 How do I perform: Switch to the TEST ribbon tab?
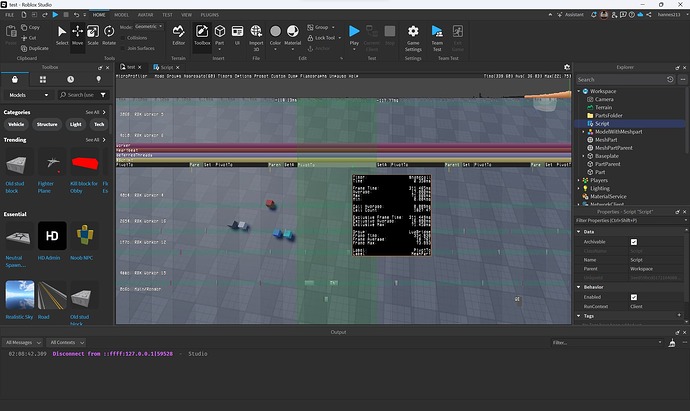[167, 15]
